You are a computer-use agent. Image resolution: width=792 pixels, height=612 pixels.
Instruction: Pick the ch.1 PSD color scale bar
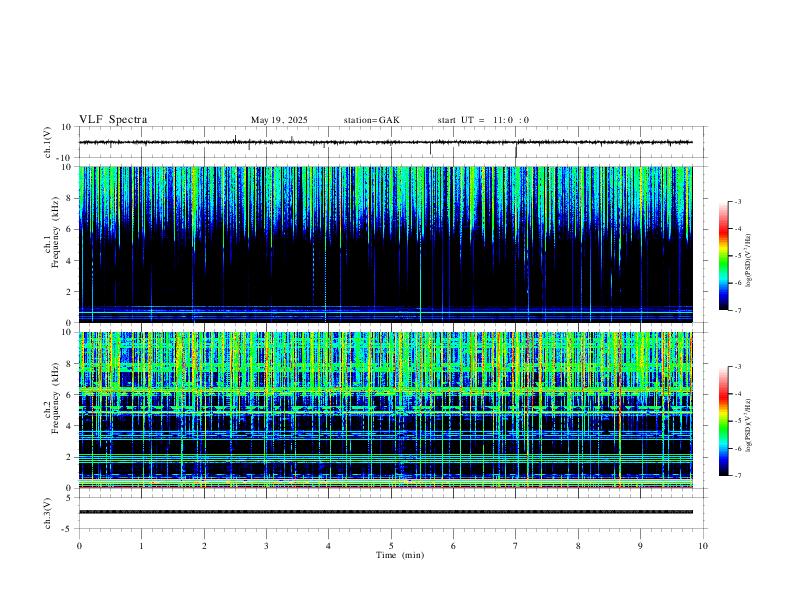[723, 256]
